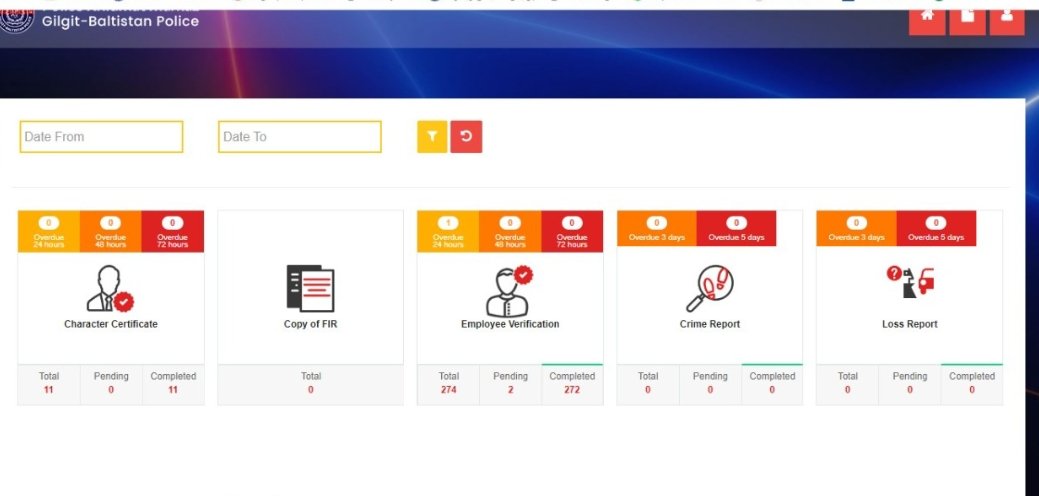Open Employee Verification Overdue 24 hours badge
Screen dimensions: 1039x496
click(x=448, y=231)
